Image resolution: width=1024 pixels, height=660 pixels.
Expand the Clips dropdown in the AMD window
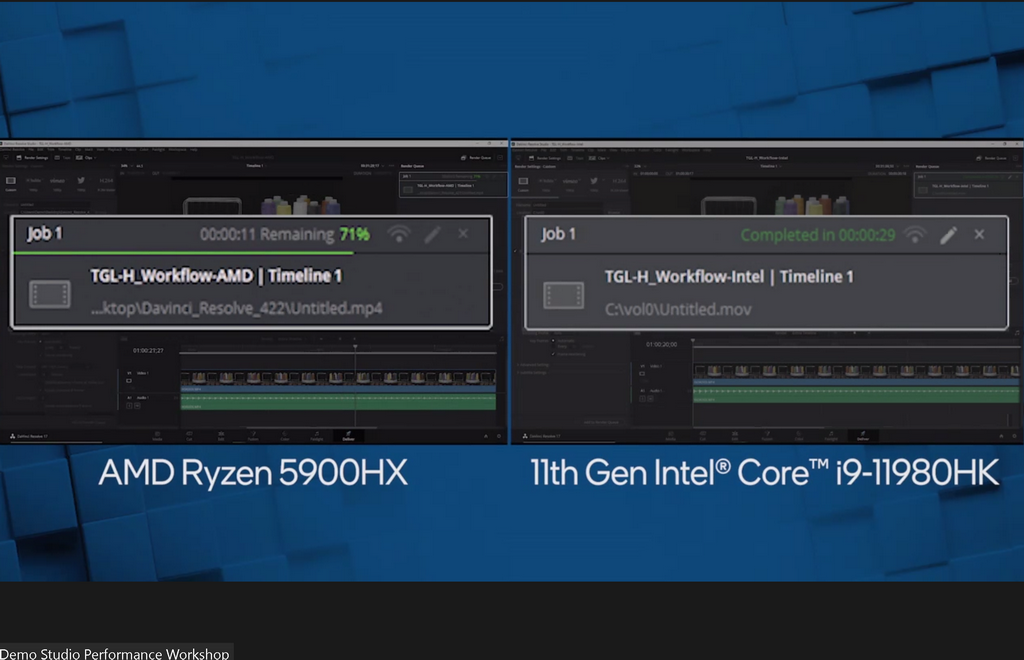[86, 157]
